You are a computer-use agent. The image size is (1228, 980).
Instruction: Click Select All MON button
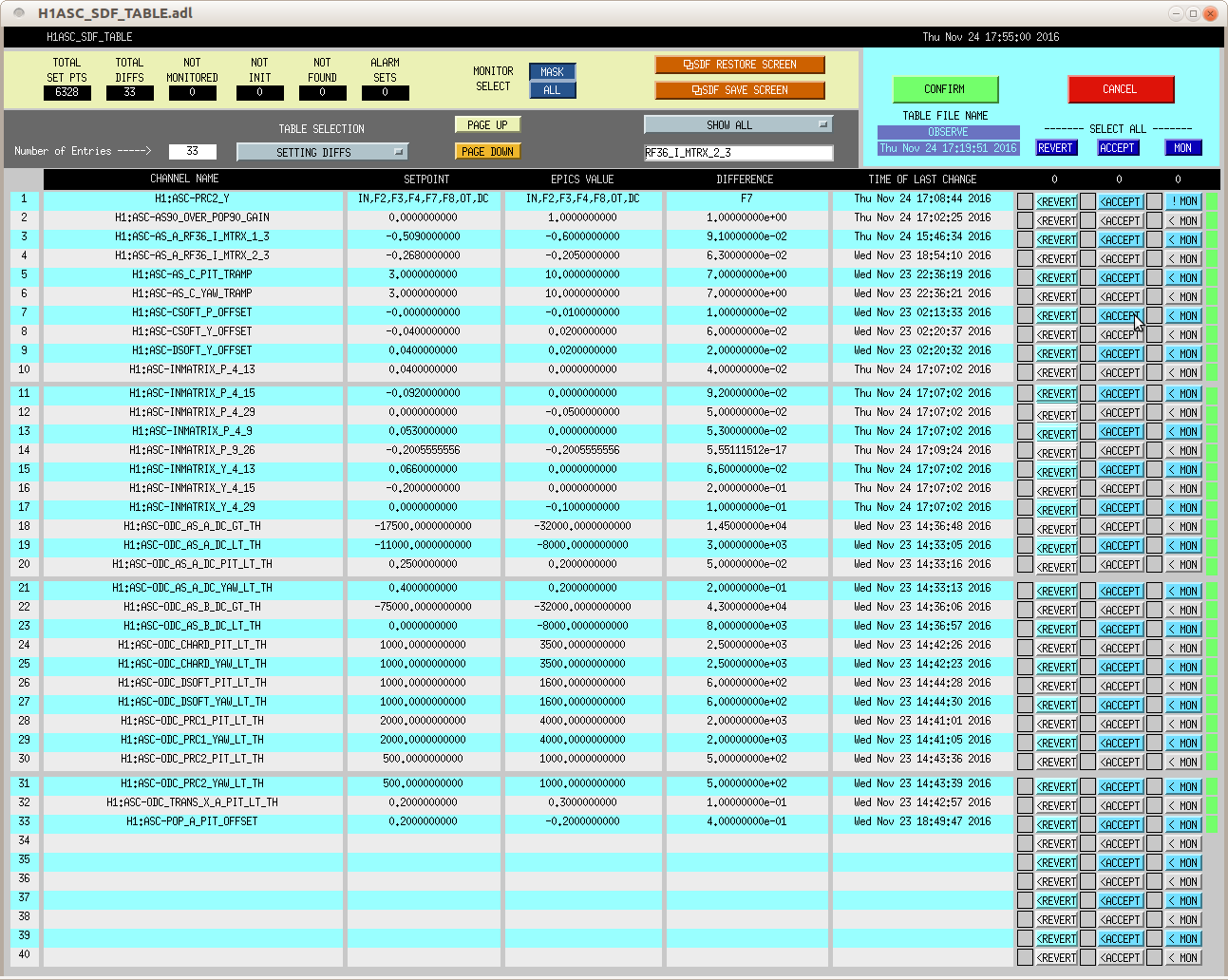click(x=1182, y=148)
